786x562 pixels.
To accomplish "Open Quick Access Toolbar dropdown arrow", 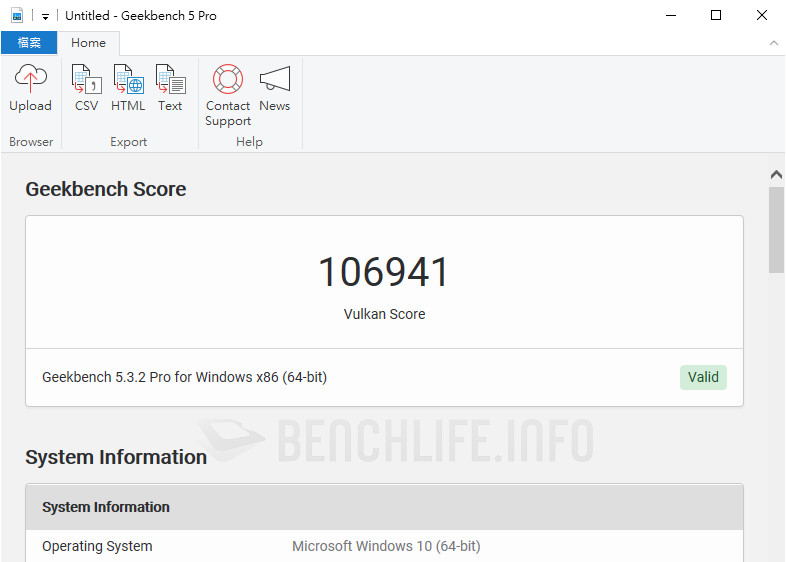I will click(45, 17).
